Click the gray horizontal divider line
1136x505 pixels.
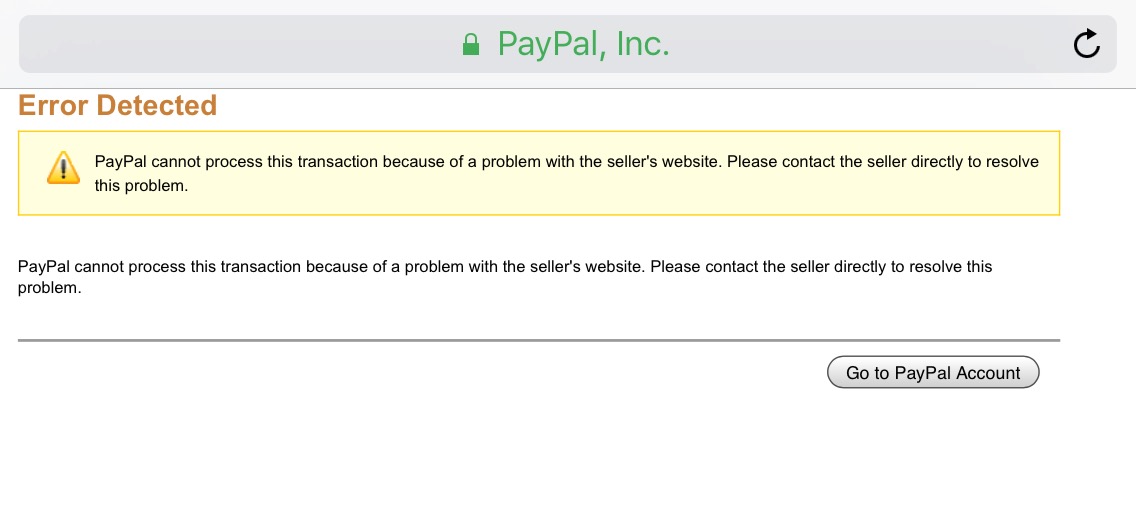click(x=538, y=340)
